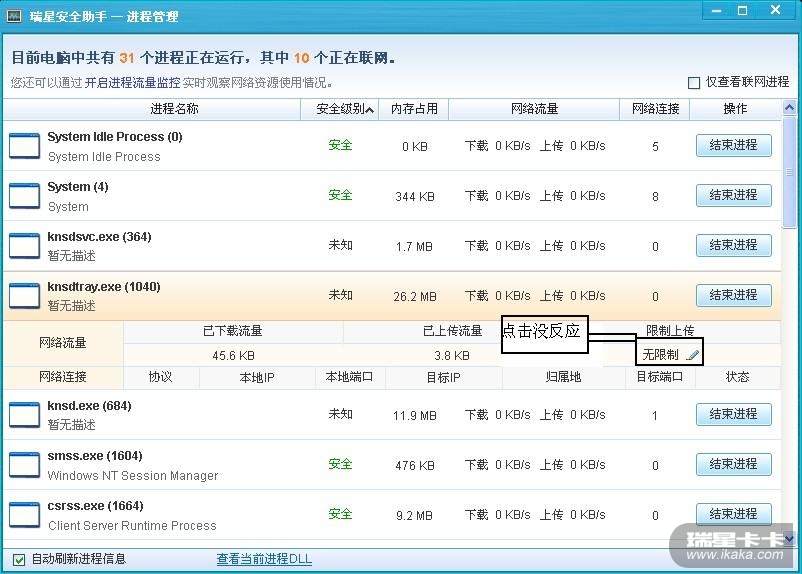Sort by 网络连接 column header

tap(655, 109)
